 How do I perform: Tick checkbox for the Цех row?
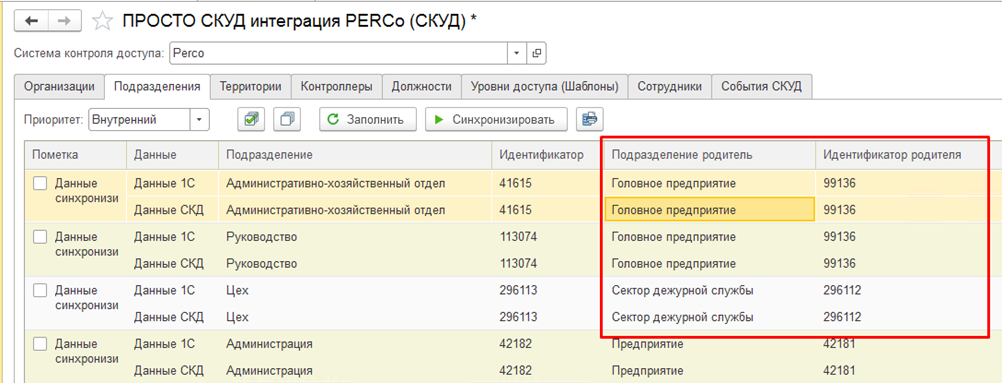40,290
